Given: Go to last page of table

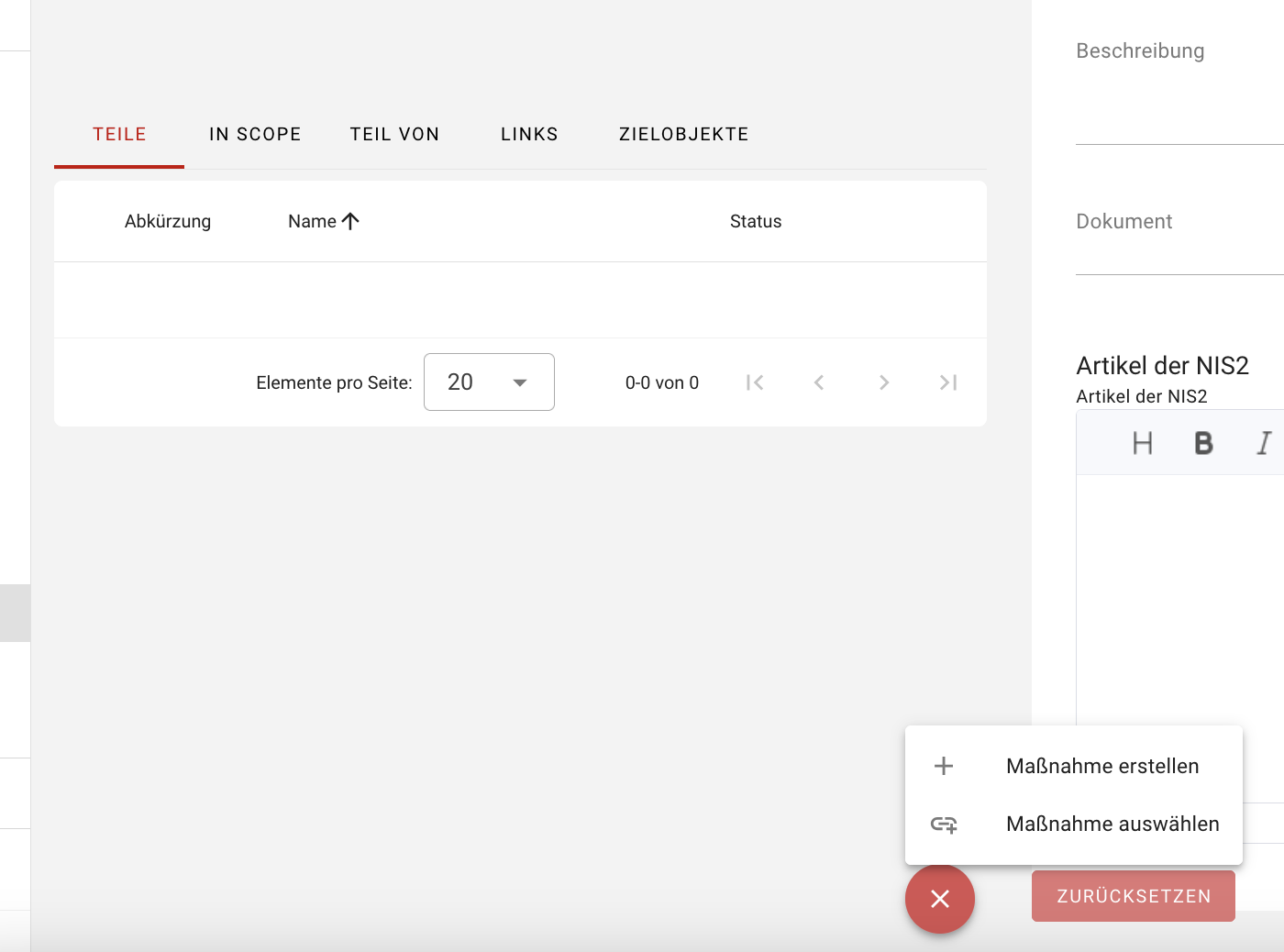Looking at the screenshot, I should [x=948, y=382].
